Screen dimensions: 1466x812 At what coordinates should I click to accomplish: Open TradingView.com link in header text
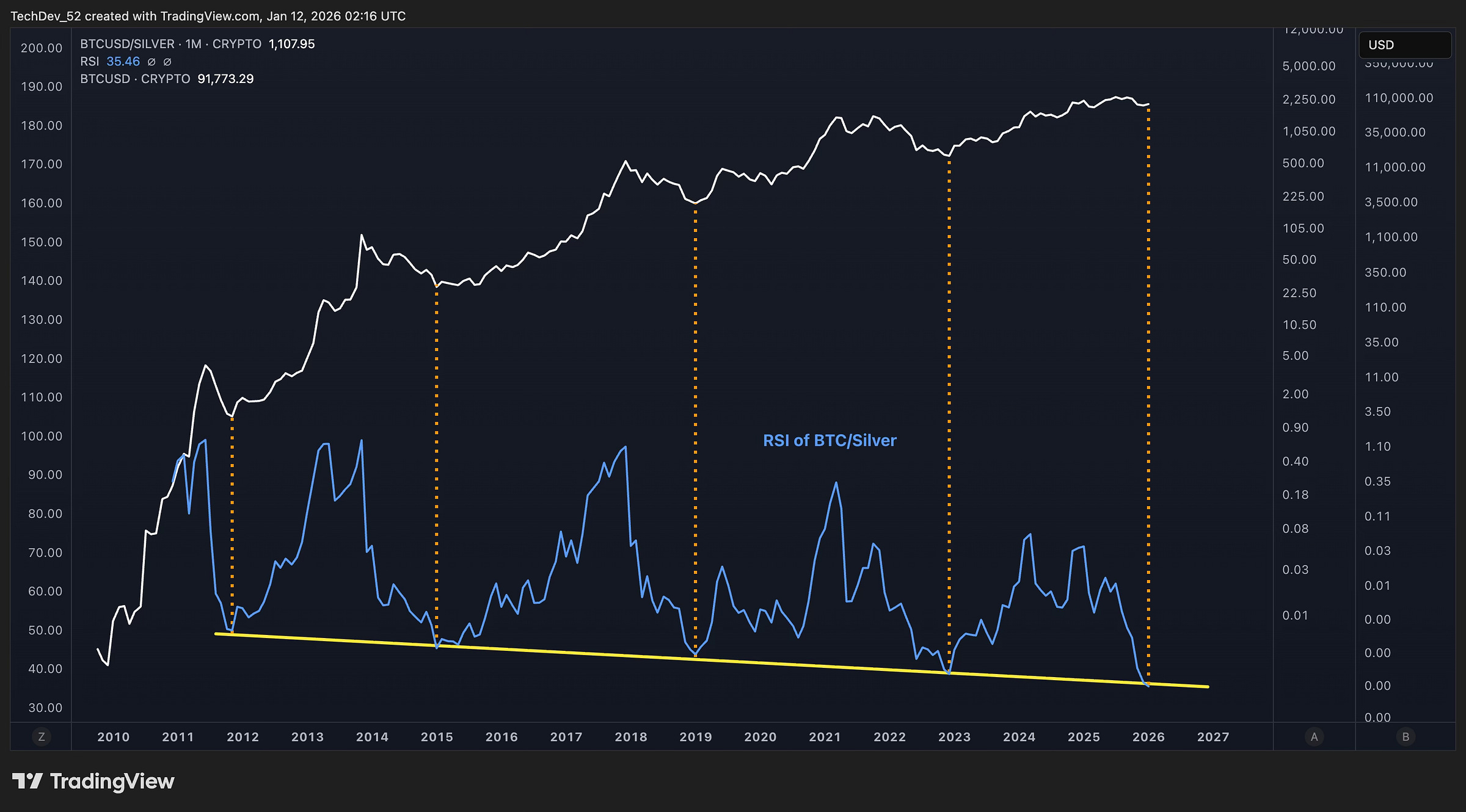tap(210, 16)
